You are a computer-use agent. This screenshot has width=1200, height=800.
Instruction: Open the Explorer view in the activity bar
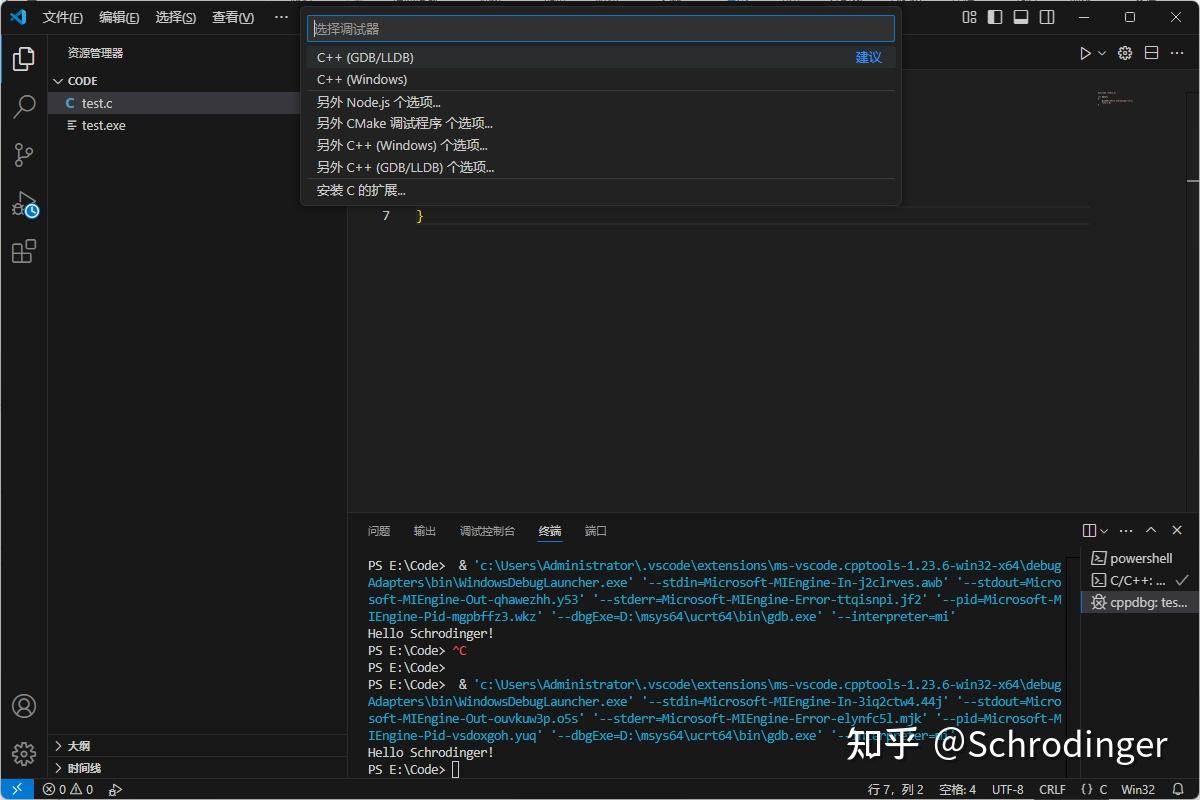[x=24, y=59]
